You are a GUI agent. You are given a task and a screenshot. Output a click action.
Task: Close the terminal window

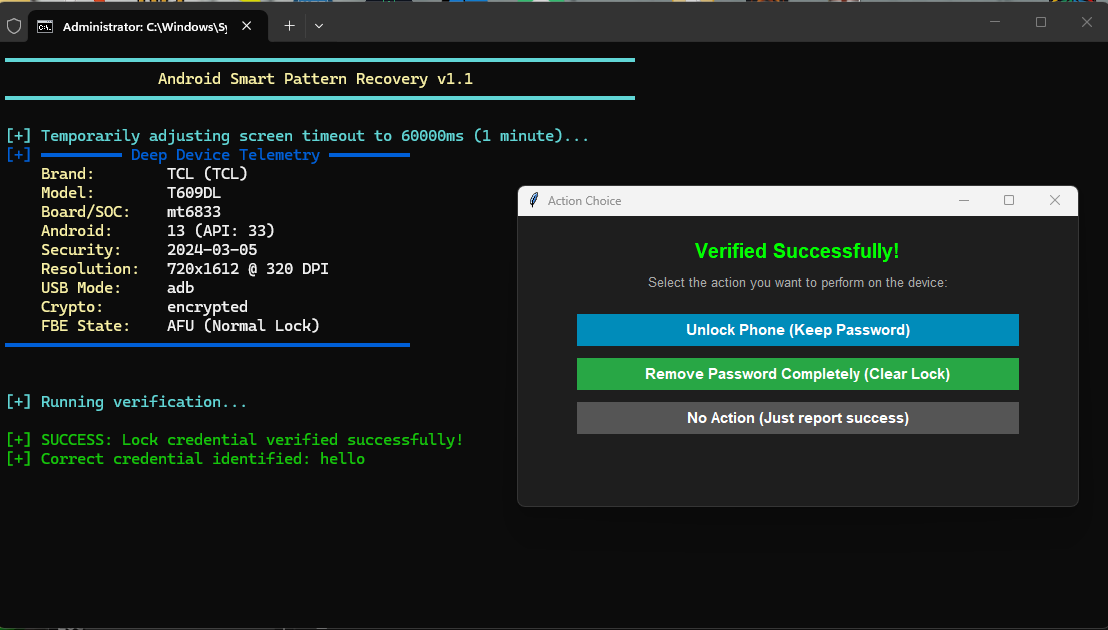click(x=1087, y=23)
